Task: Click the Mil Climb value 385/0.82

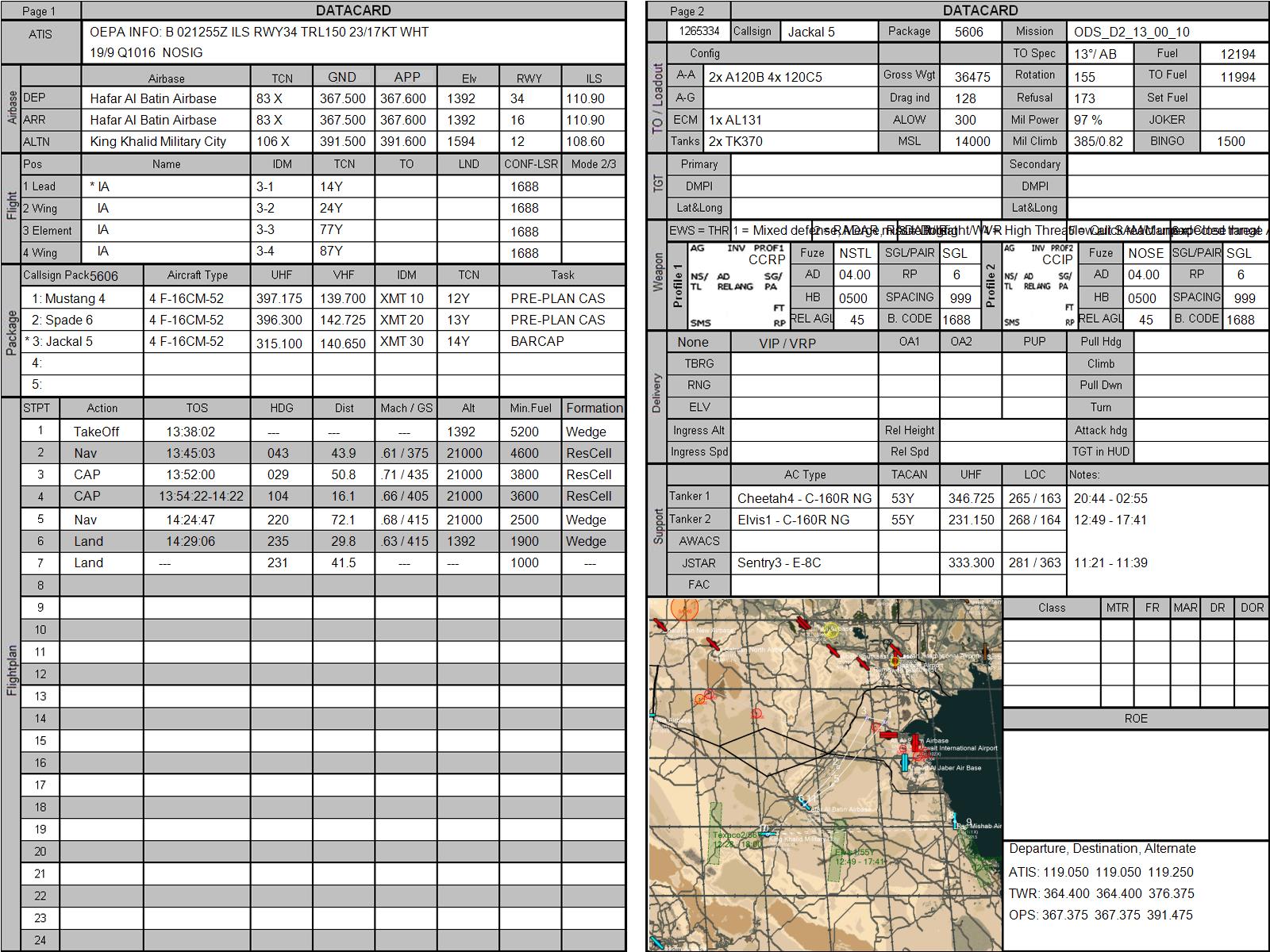Action: coord(1098,142)
